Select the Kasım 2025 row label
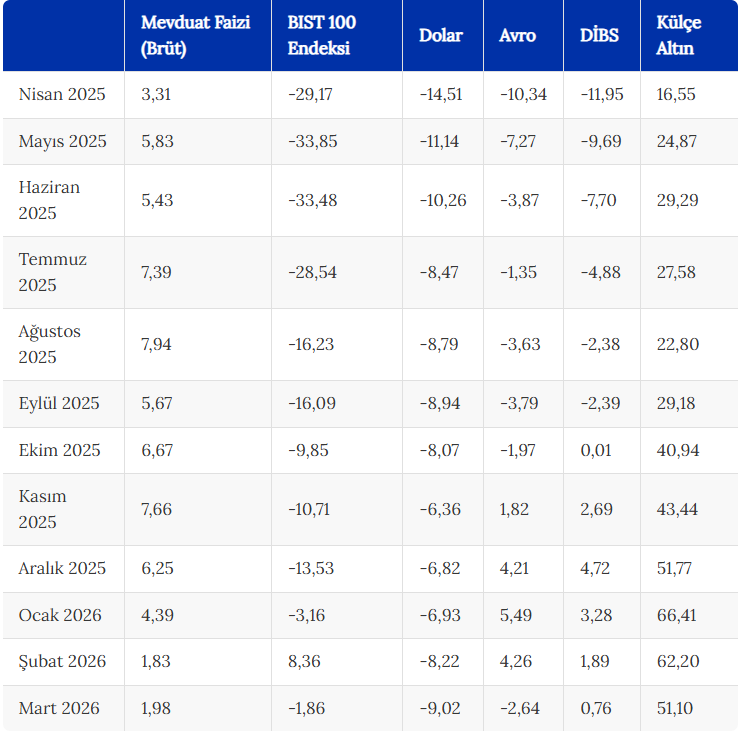The width and height of the screenshot is (741, 736). click(x=43, y=509)
